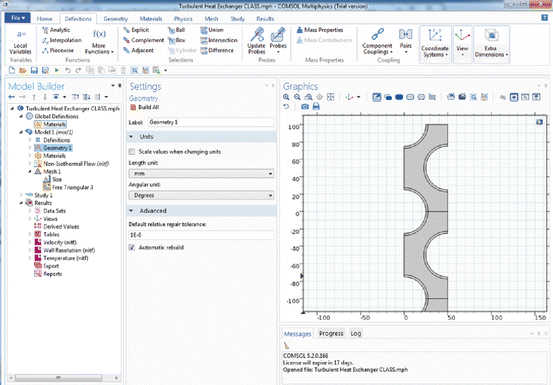553x385 pixels.
Task: Toggle Automatic rebuild checkbox
Action: point(132,248)
